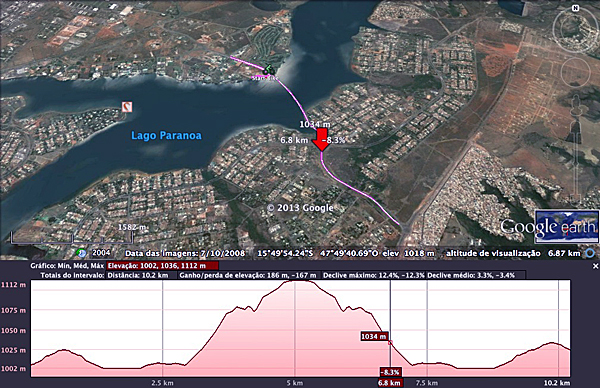This screenshot has width=600, height=388.
Task: Select the placemark icon on the lake
Action: [127, 107]
